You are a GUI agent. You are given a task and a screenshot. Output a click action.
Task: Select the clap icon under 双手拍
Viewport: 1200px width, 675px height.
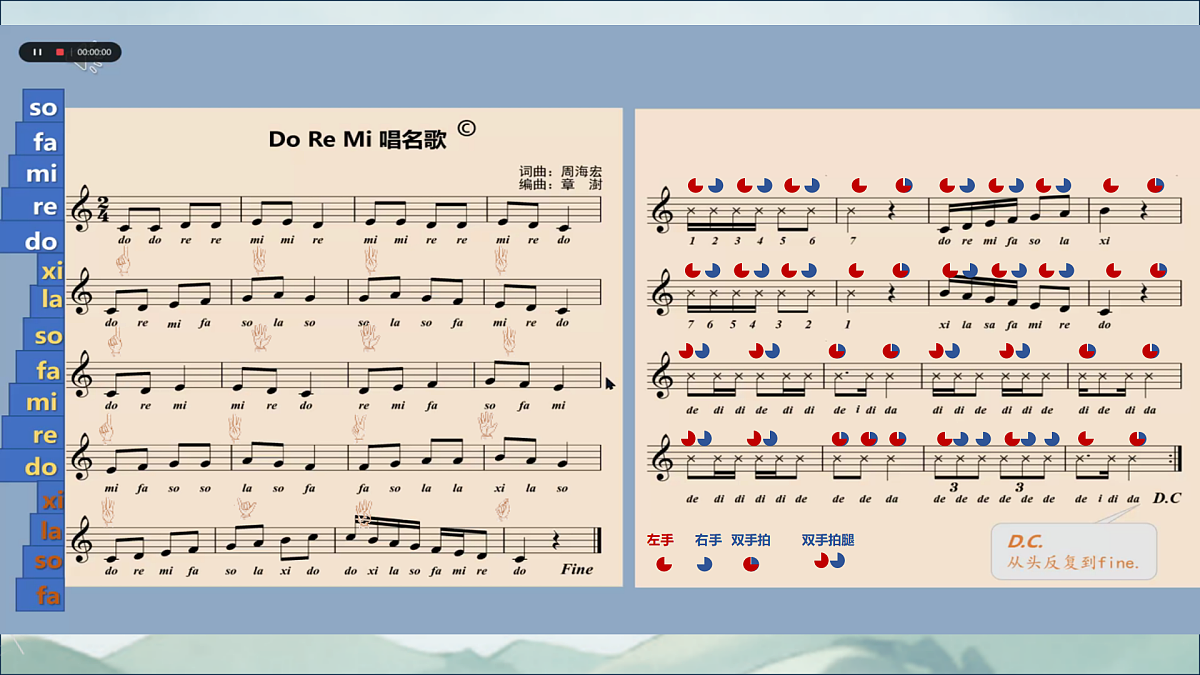point(751,564)
